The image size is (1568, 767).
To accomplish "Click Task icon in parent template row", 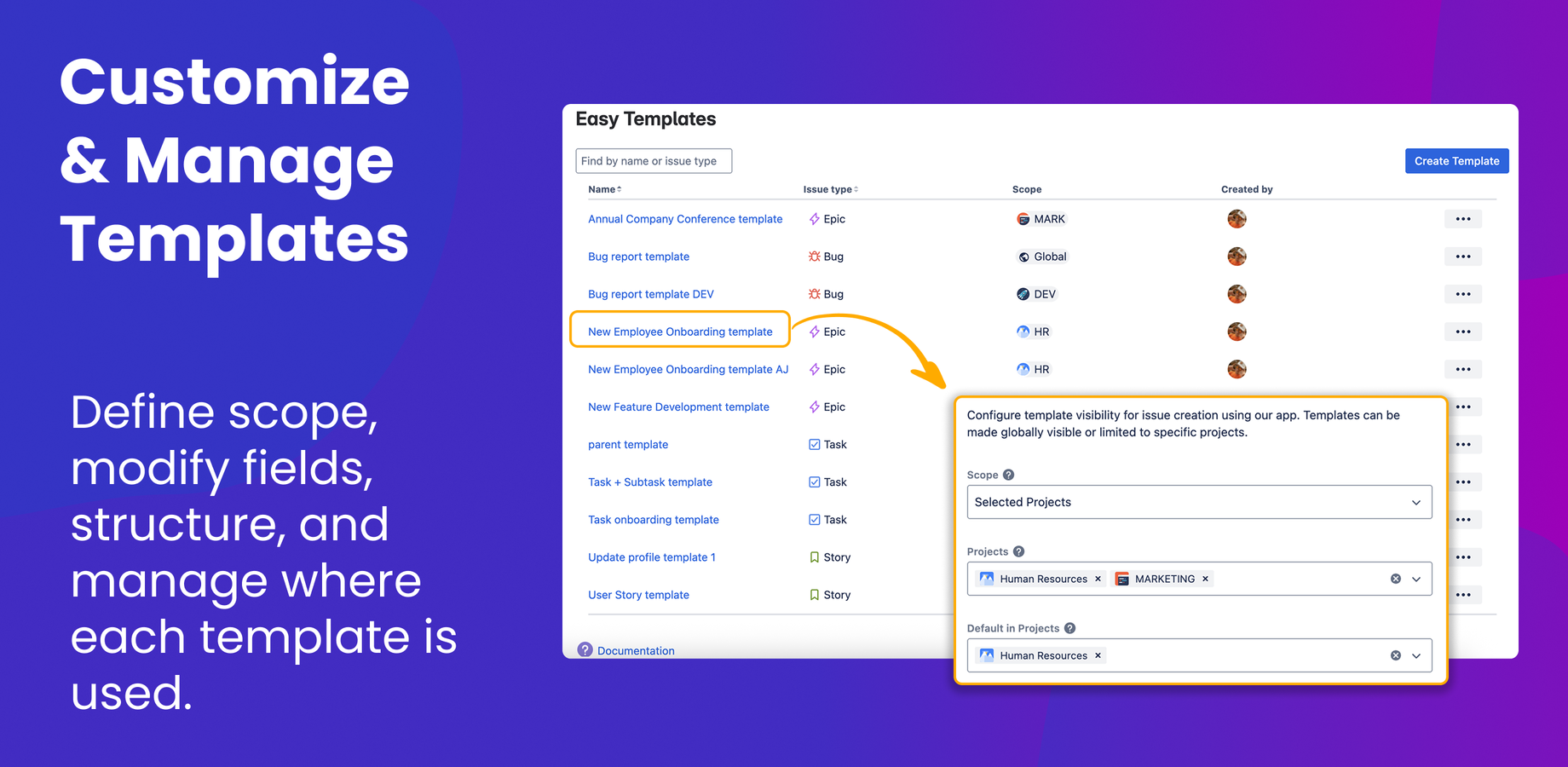I will (815, 444).
